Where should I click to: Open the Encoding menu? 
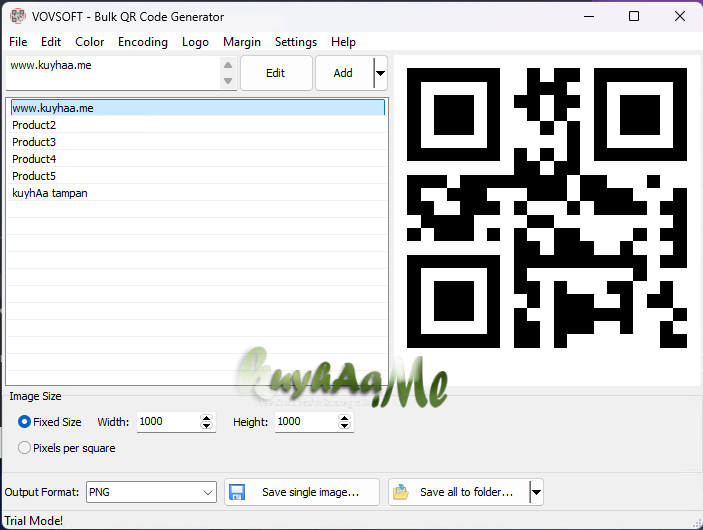(143, 42)
